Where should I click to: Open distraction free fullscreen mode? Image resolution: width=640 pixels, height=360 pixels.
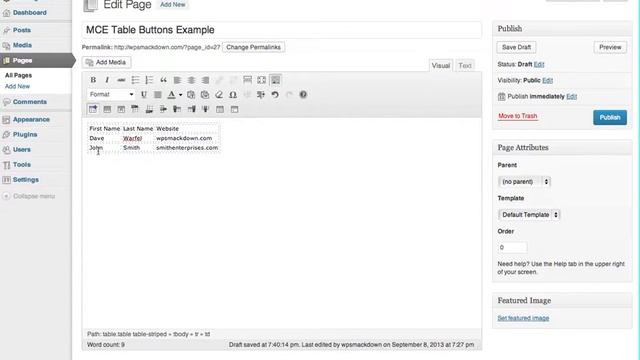coord(262,80)
